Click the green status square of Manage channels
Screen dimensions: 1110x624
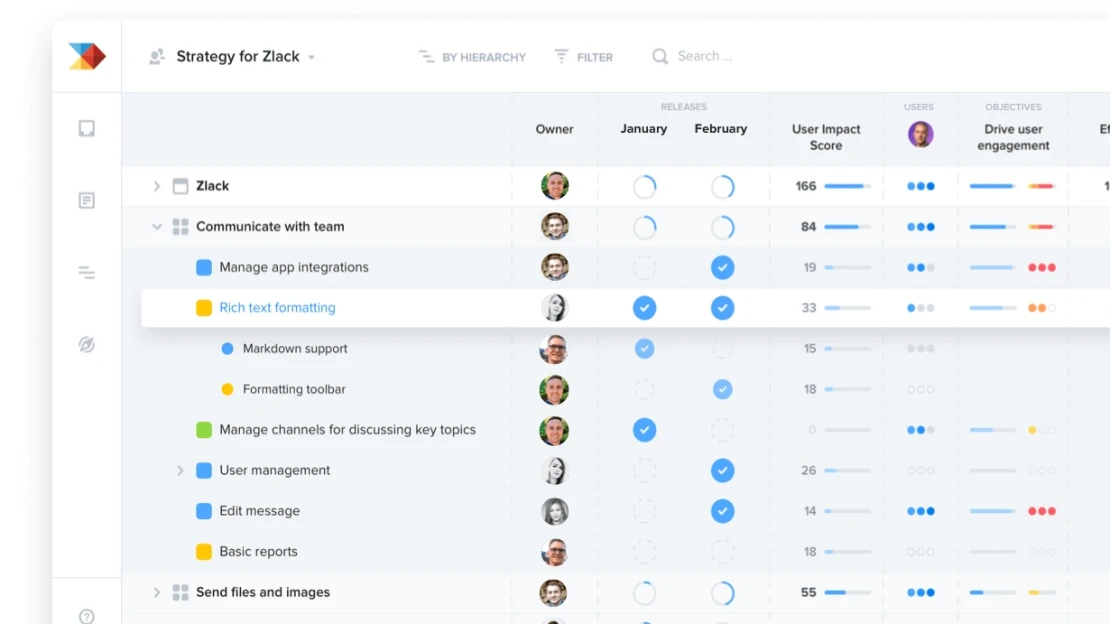[204, 429]
